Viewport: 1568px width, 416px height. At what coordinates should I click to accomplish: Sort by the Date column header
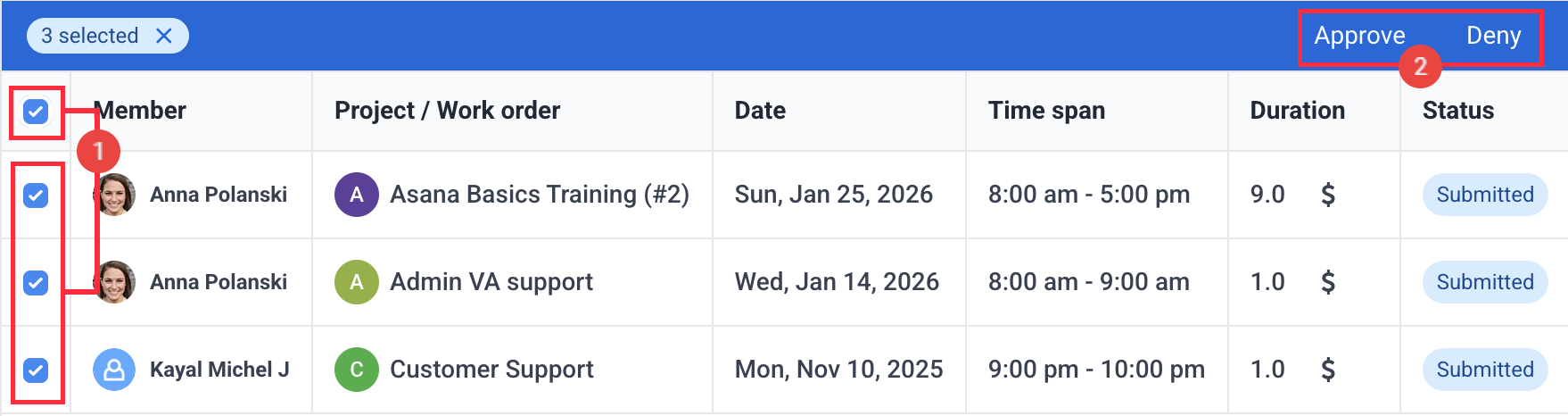tap(760, 111)
